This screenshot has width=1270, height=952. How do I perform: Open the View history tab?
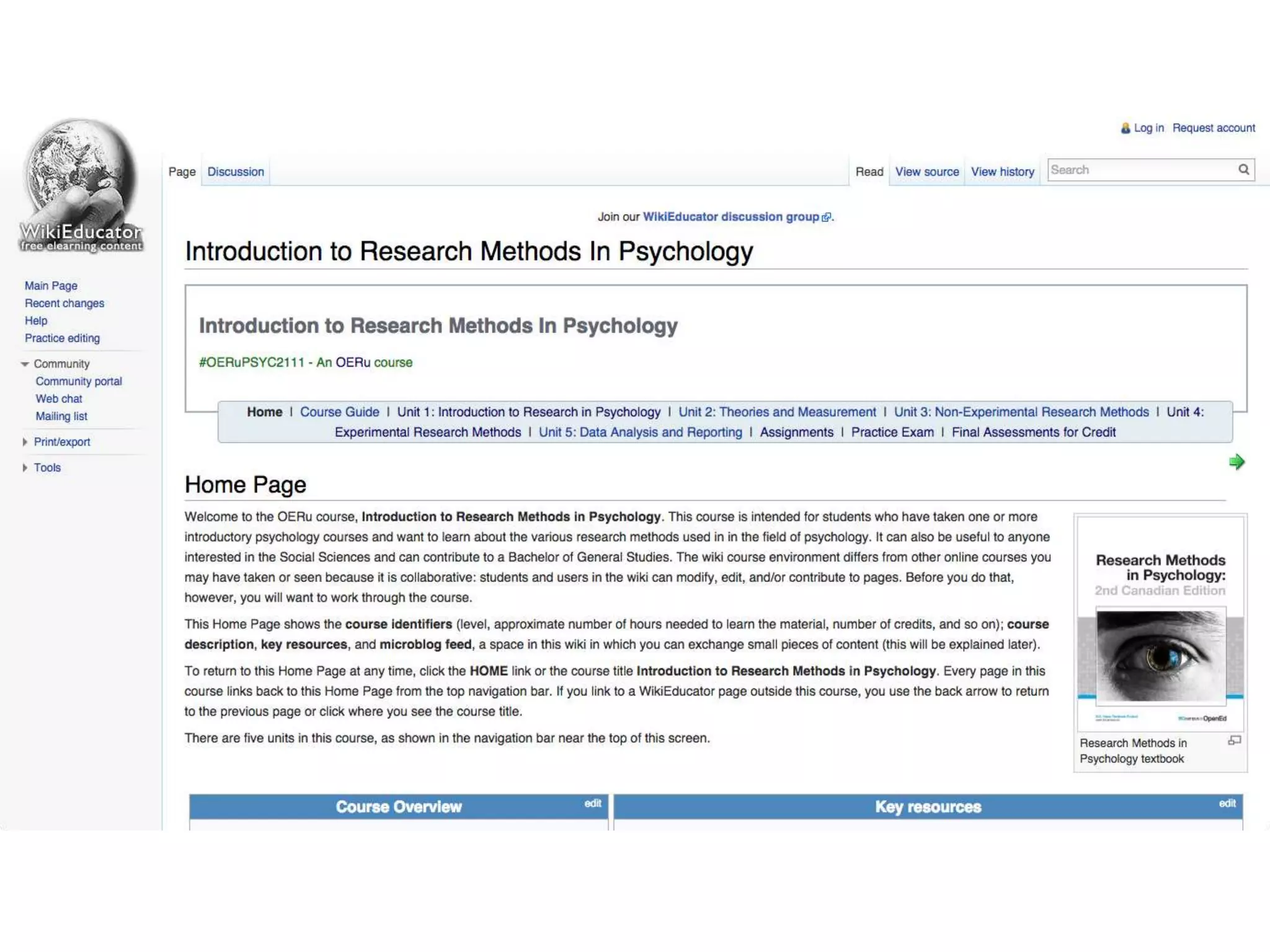click(x=1002, y=172)
